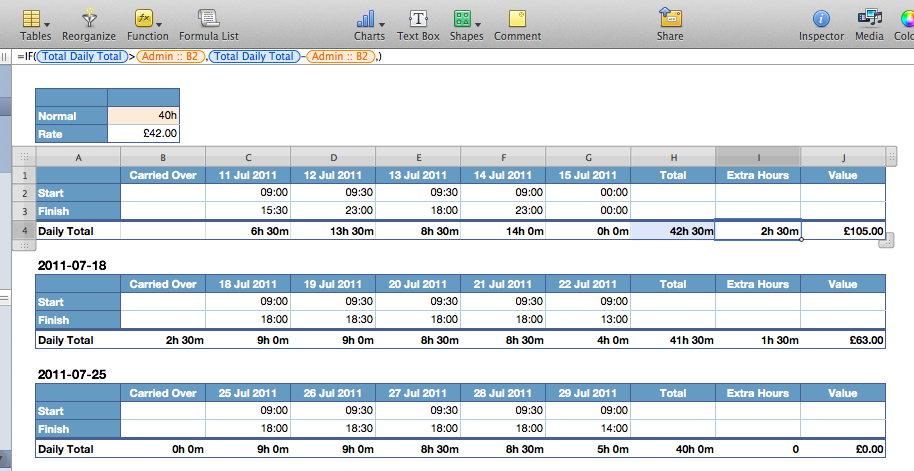Select the 14:00 finish cell for 29 Jul
The width and height of the screenshot is (914, 471).
coord(588,428)
